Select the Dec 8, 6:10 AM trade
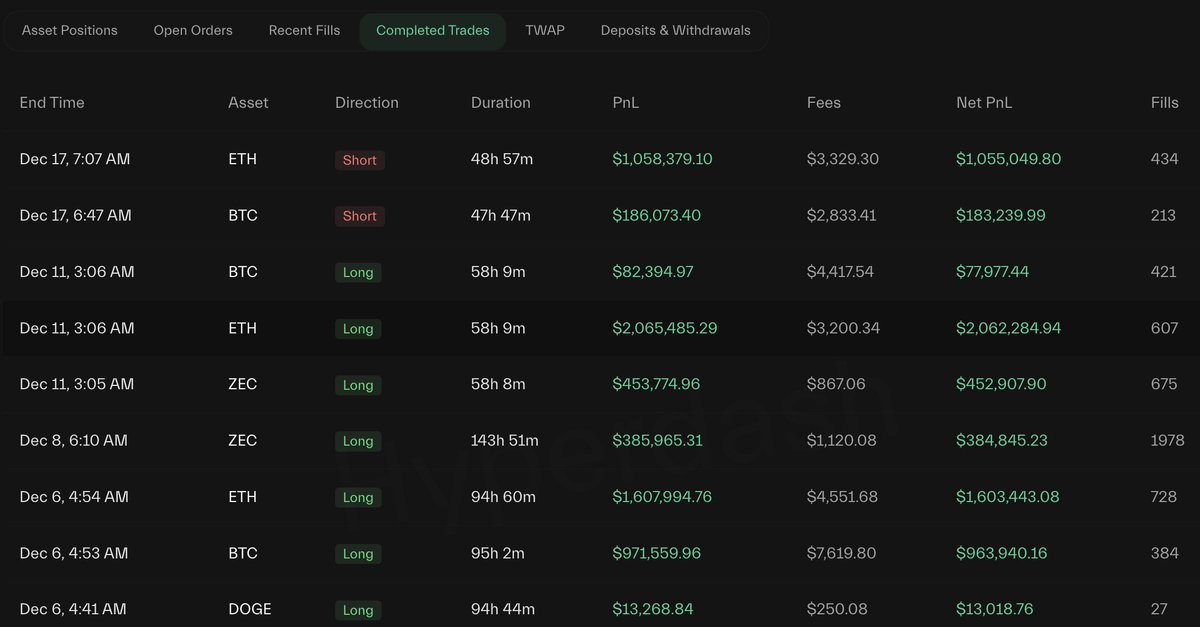Viewport: 1200px width, 627px height. coord(74,440)
